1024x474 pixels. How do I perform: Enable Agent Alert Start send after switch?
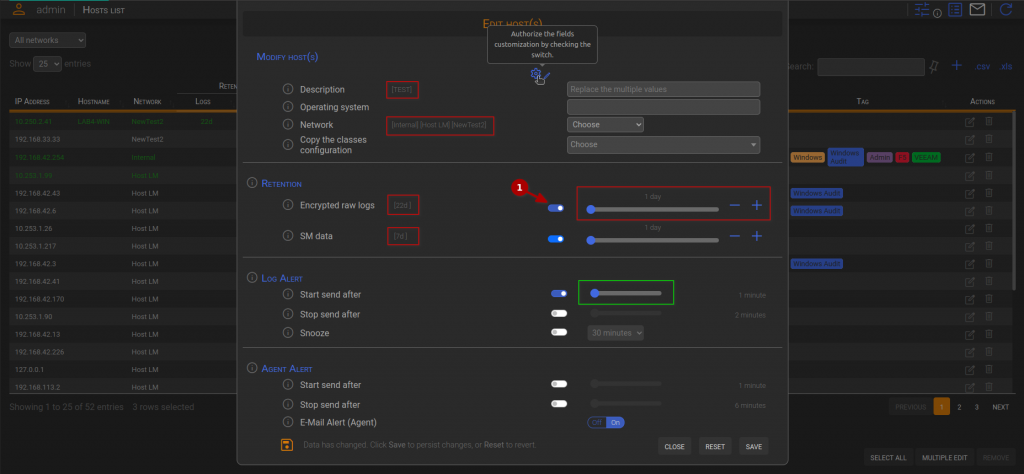click(559, 384)
